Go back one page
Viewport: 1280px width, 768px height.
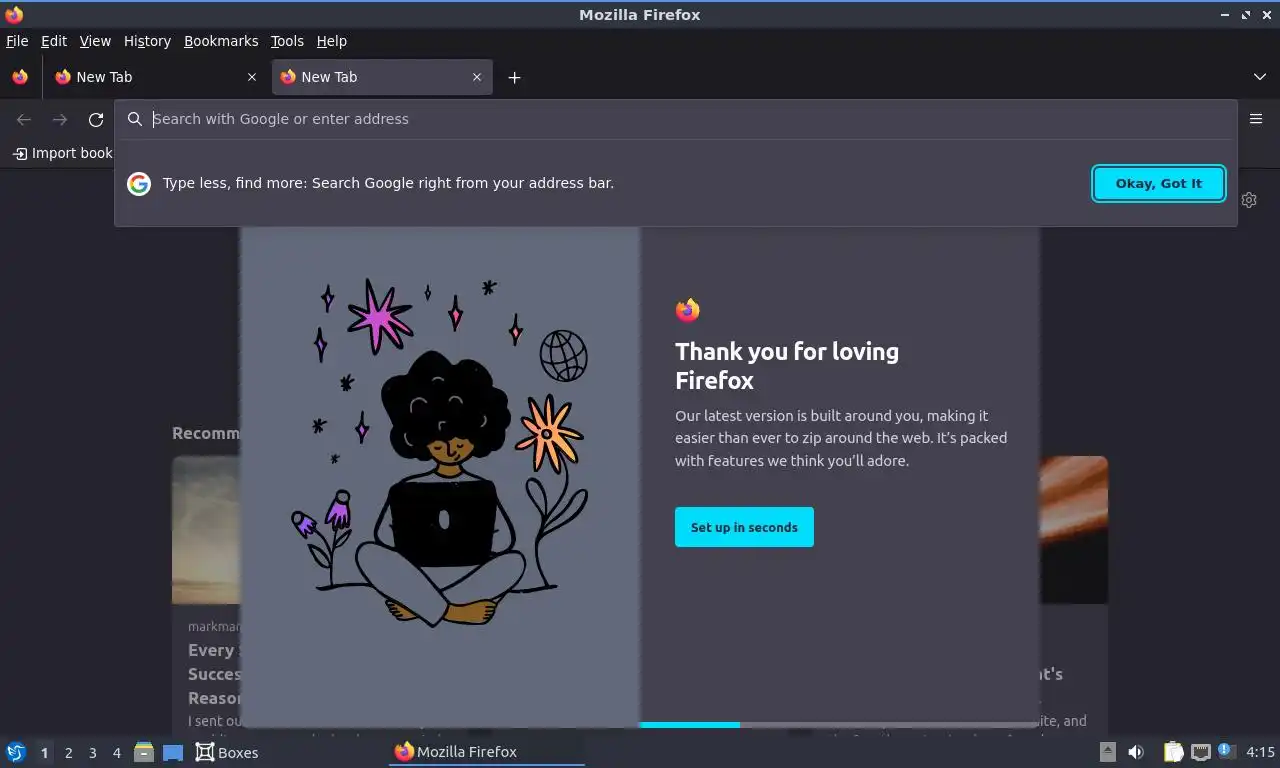click(x=24, y=120)
